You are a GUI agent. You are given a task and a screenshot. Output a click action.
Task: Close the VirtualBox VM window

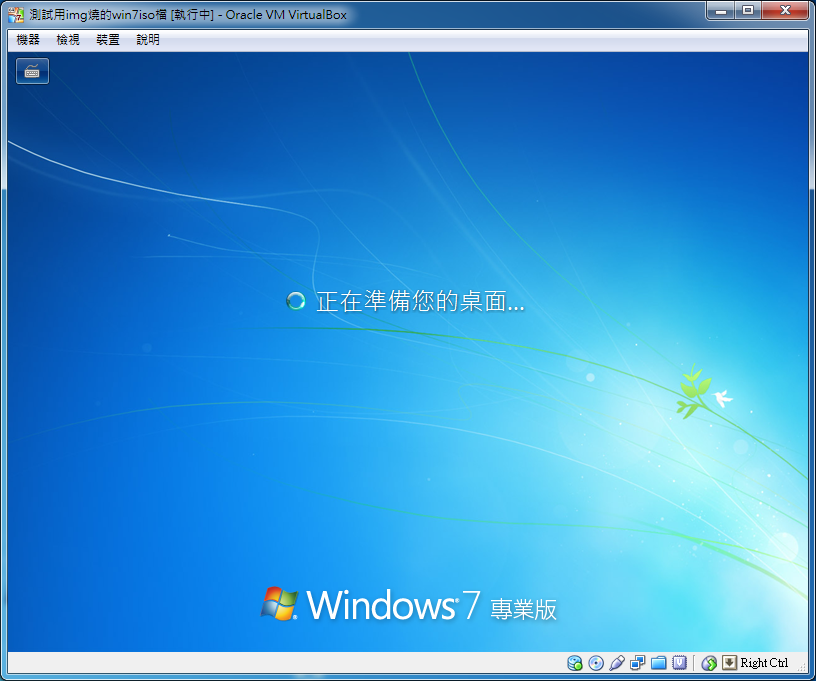(x=785, y=10)
